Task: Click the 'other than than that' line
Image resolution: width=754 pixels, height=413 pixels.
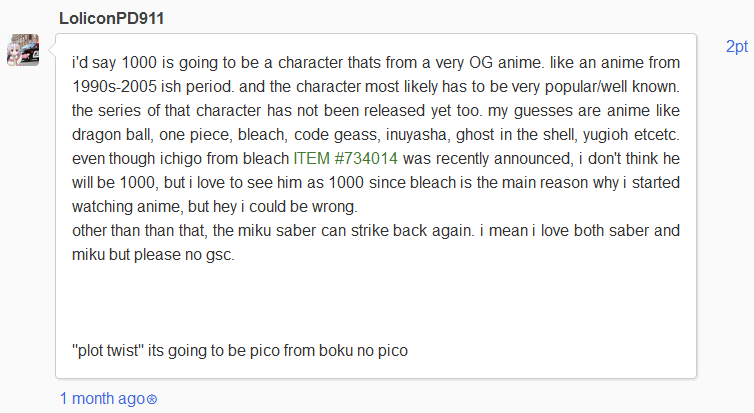Action: [x=376, y=231]
